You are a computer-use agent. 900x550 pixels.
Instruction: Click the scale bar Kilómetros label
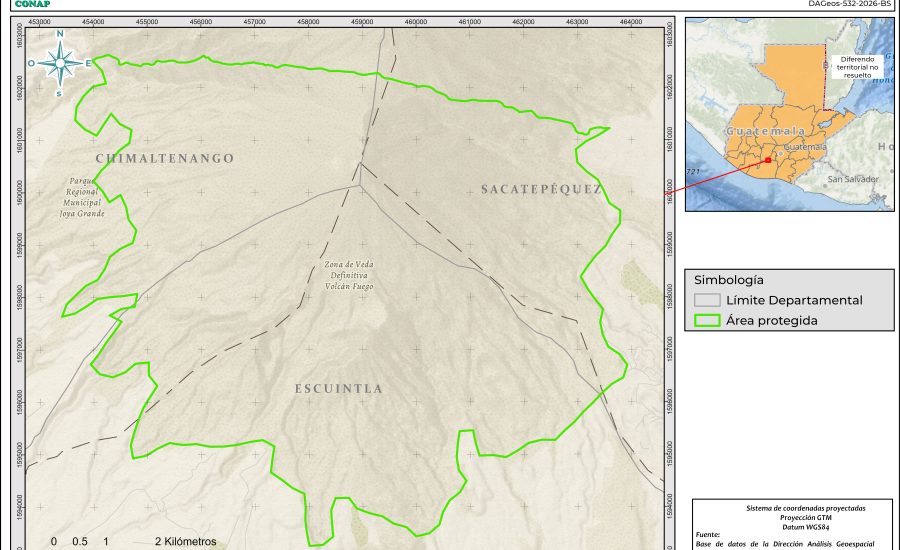pos(185,541)
